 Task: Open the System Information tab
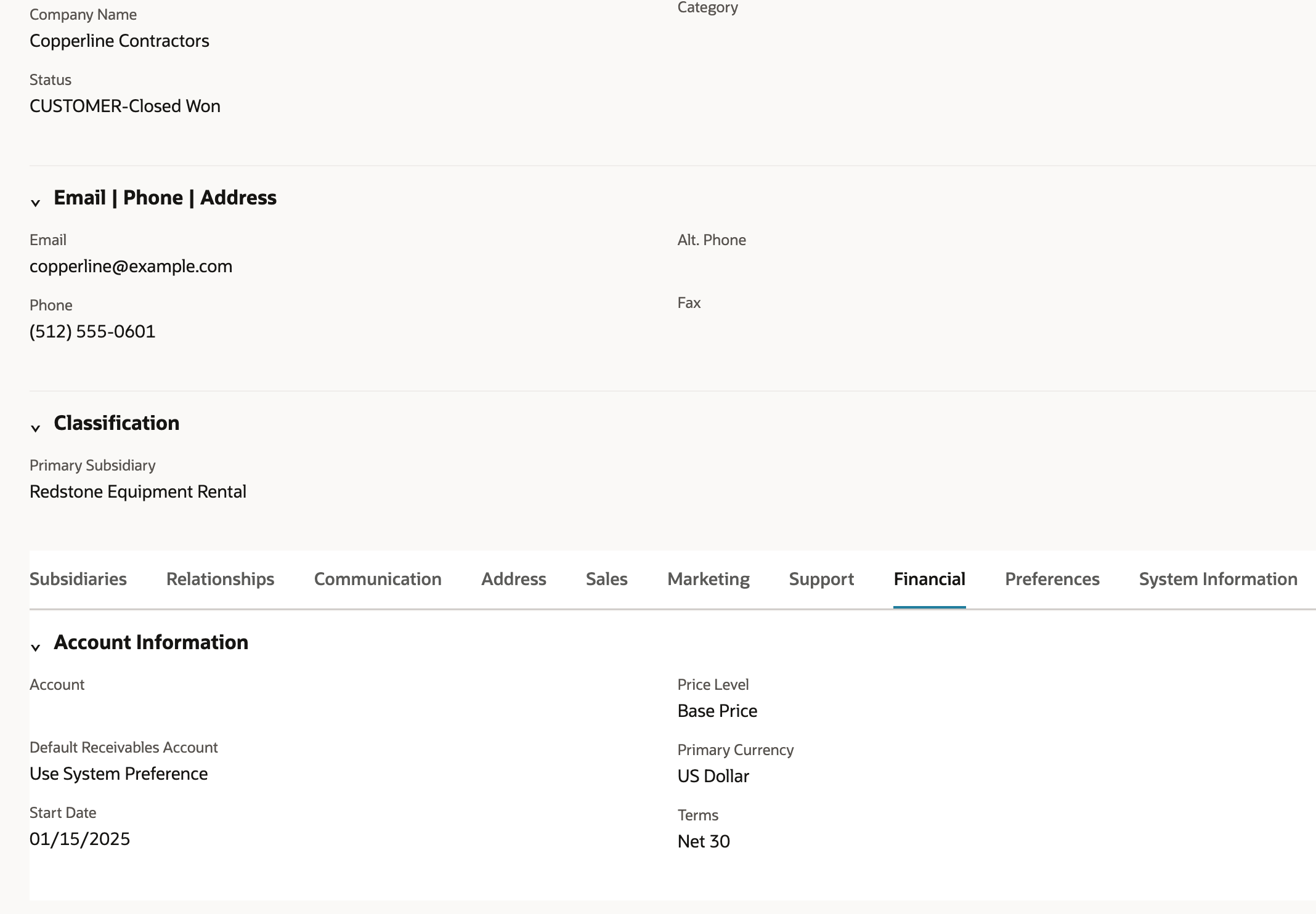coord(1218,579)
